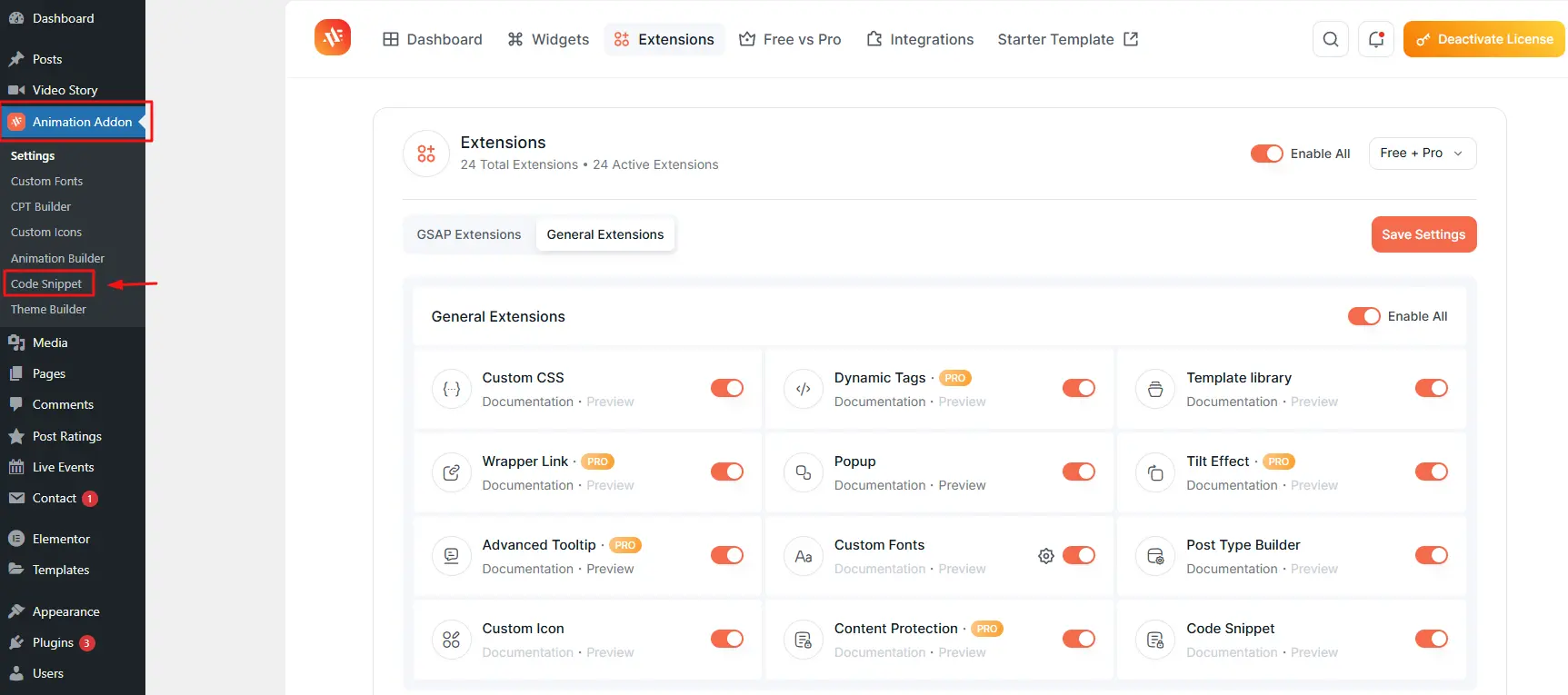This screenshot has width=1568, height=695.
Task: Click the Dynamic Tags code icon
Action: (x=804, y=389)
